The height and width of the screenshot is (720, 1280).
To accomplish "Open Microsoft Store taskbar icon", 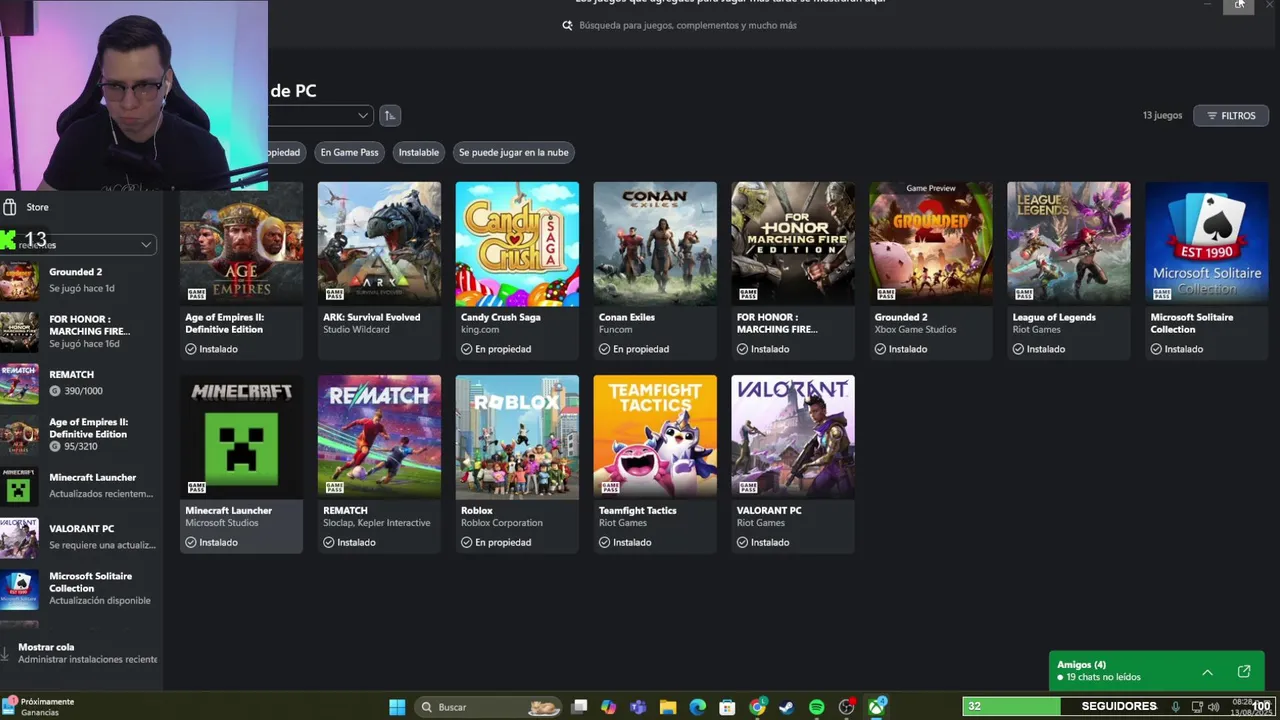I will [x=727, y=707].
